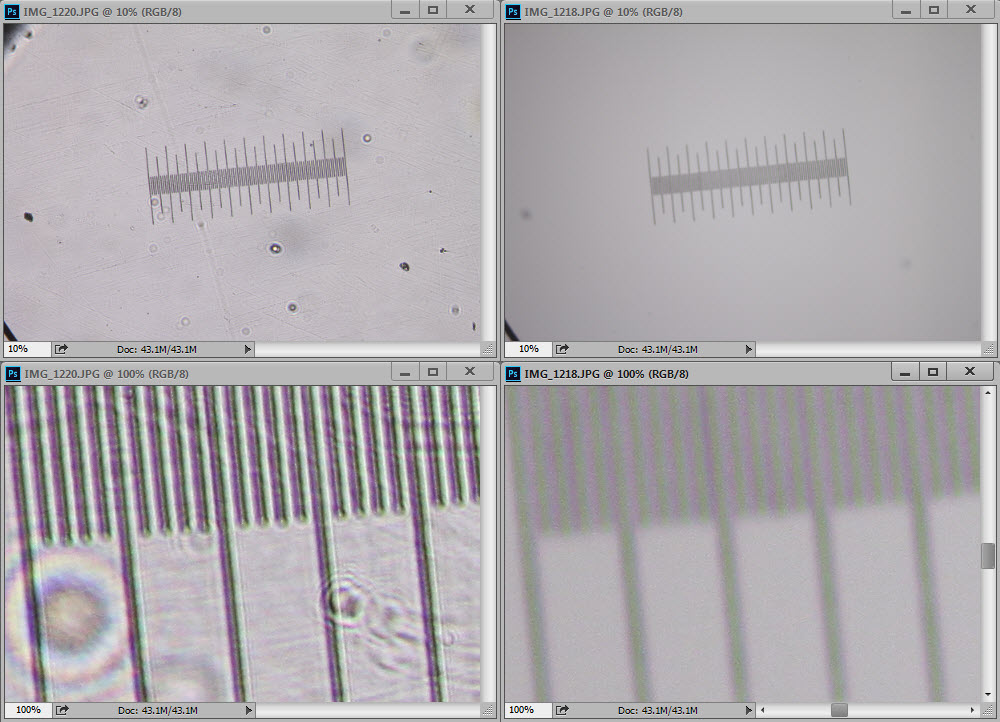Minimize the IMG_1218.JPG @ 10% window
This screenshot has height=722, width=1000.
click(x=906, y=10)
